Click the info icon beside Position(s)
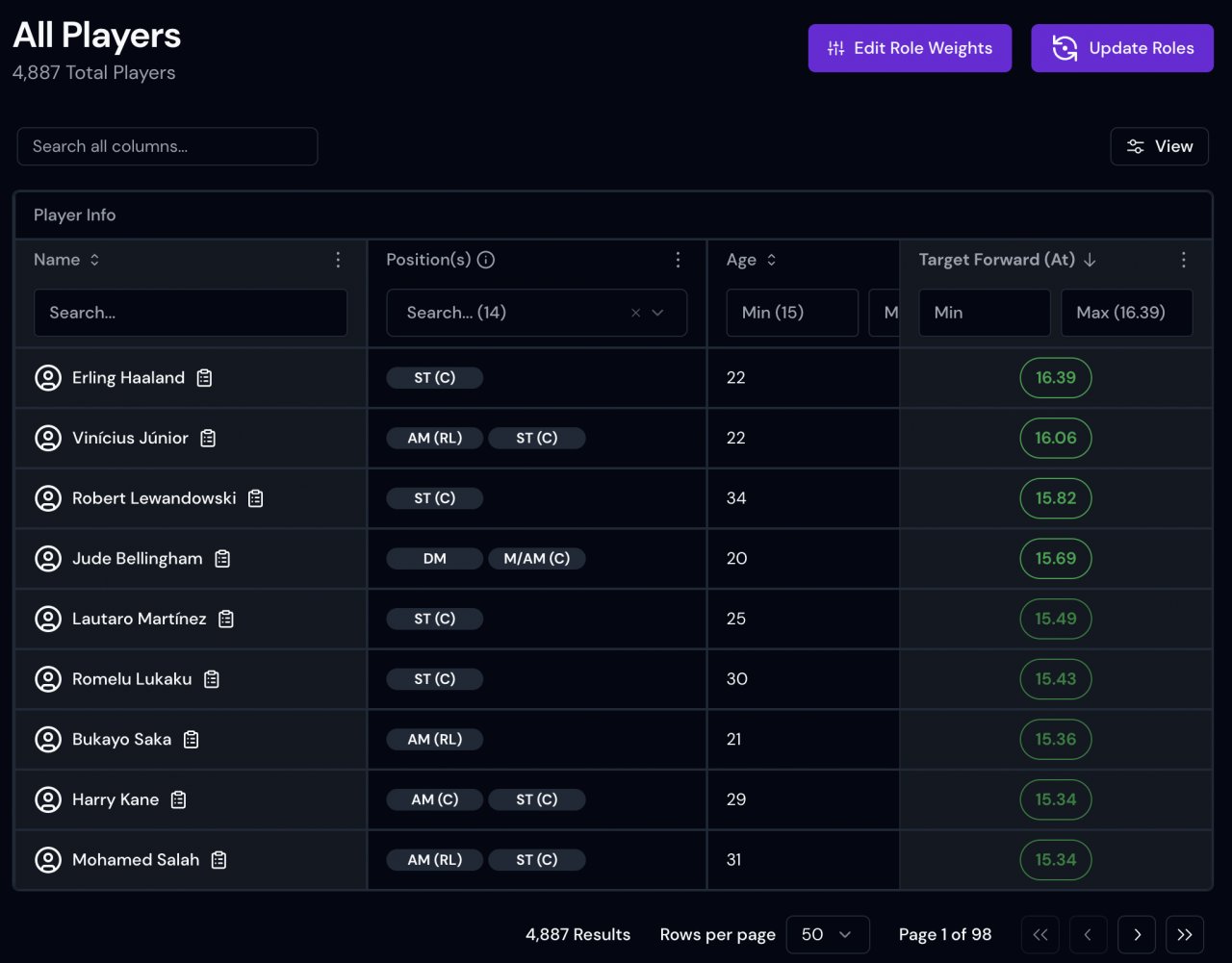Image resolution: width=1232 pixels, height=963 pixels. click(x=486, y=260)
